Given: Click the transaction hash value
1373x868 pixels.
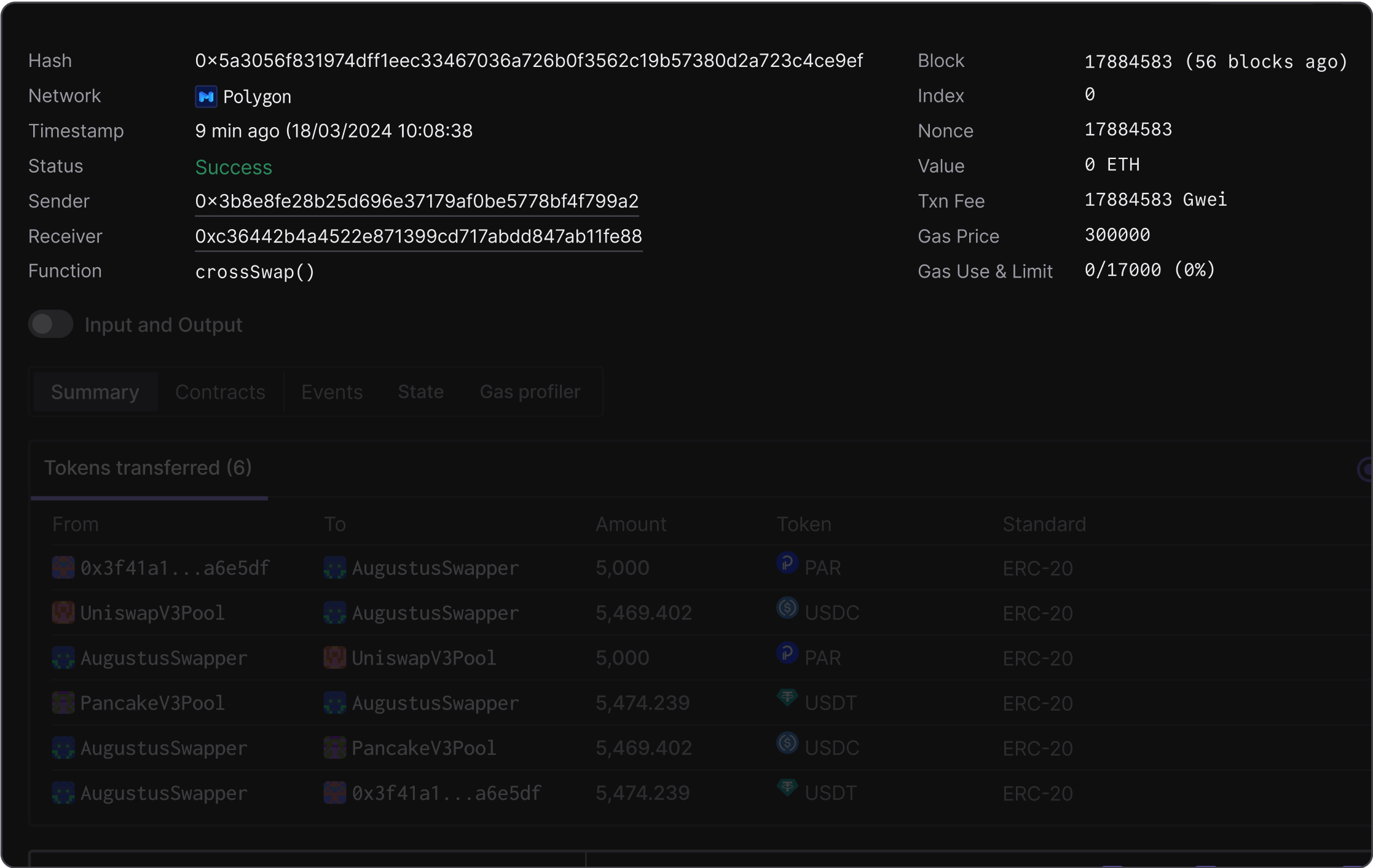Looking at the screenshot, I should (x=529, y=61).
